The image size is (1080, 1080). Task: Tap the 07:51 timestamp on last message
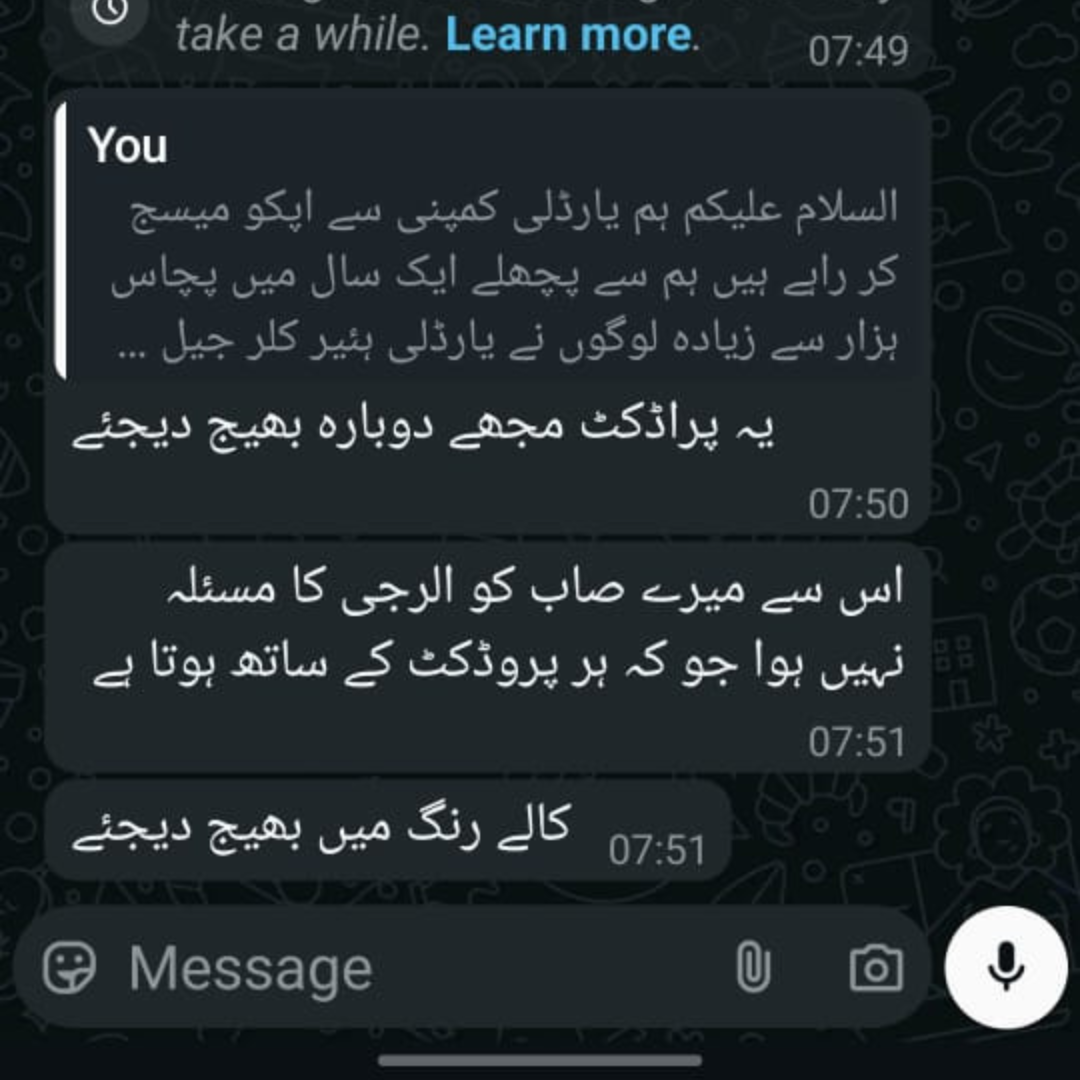click(656, 850)
